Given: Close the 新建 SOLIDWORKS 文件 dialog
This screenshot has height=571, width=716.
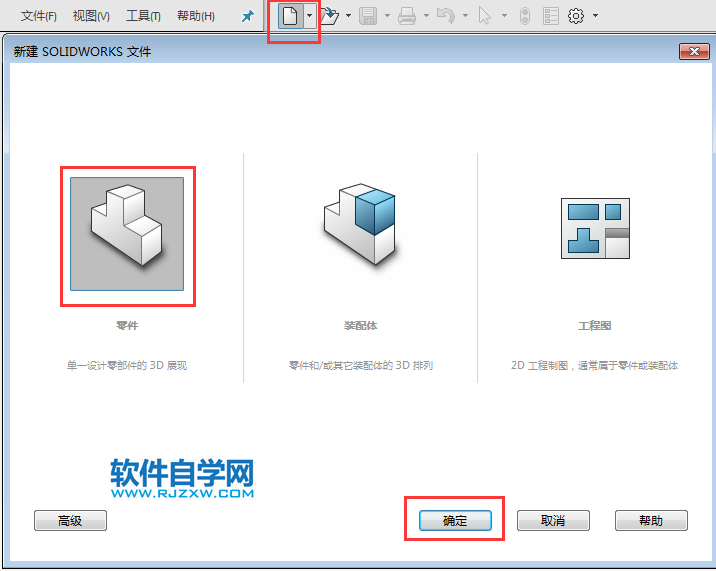Looking at the screenshot, I should tap(694, 52).
